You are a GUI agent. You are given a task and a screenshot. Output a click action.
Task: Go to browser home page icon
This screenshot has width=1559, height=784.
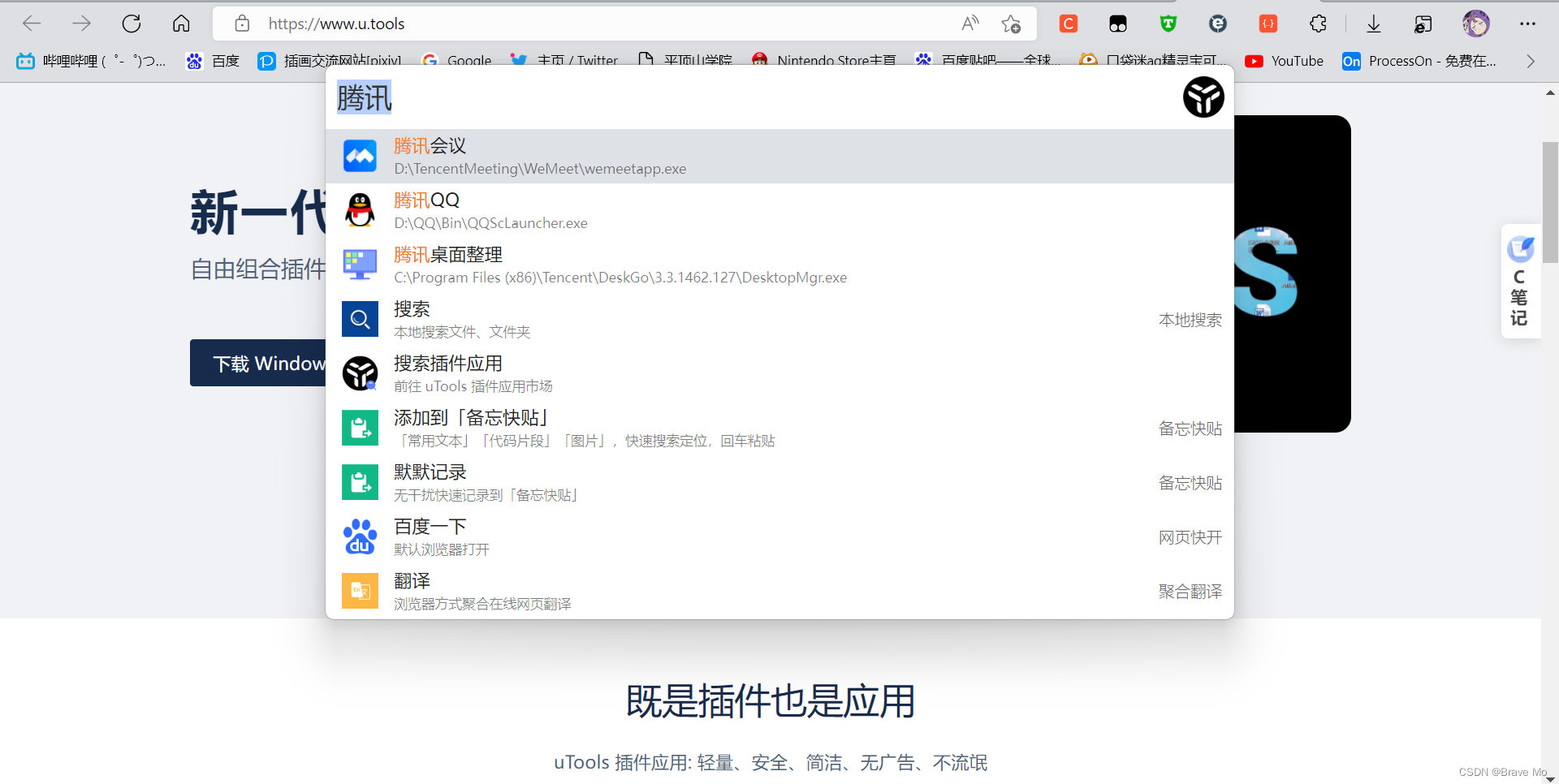181,24
